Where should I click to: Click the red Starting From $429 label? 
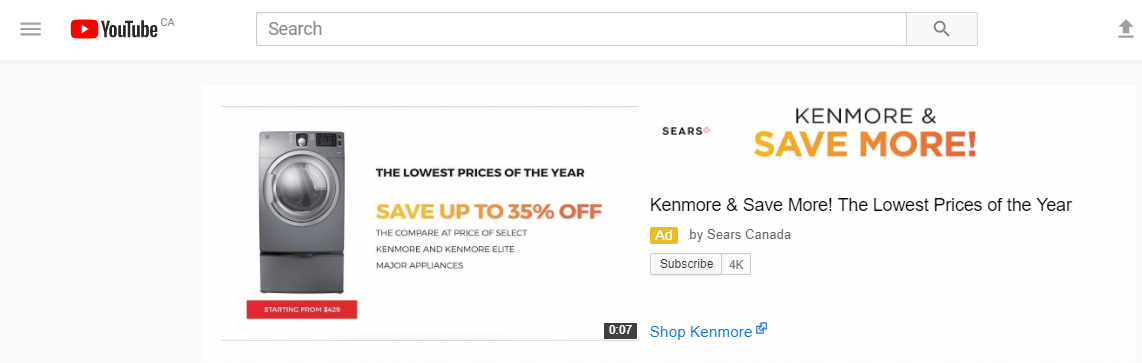(302, 310)
